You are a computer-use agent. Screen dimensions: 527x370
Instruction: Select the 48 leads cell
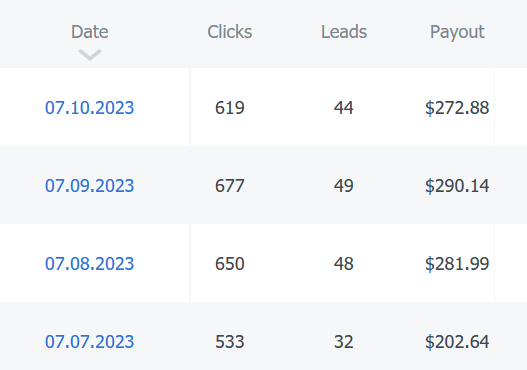pos(343,264)
